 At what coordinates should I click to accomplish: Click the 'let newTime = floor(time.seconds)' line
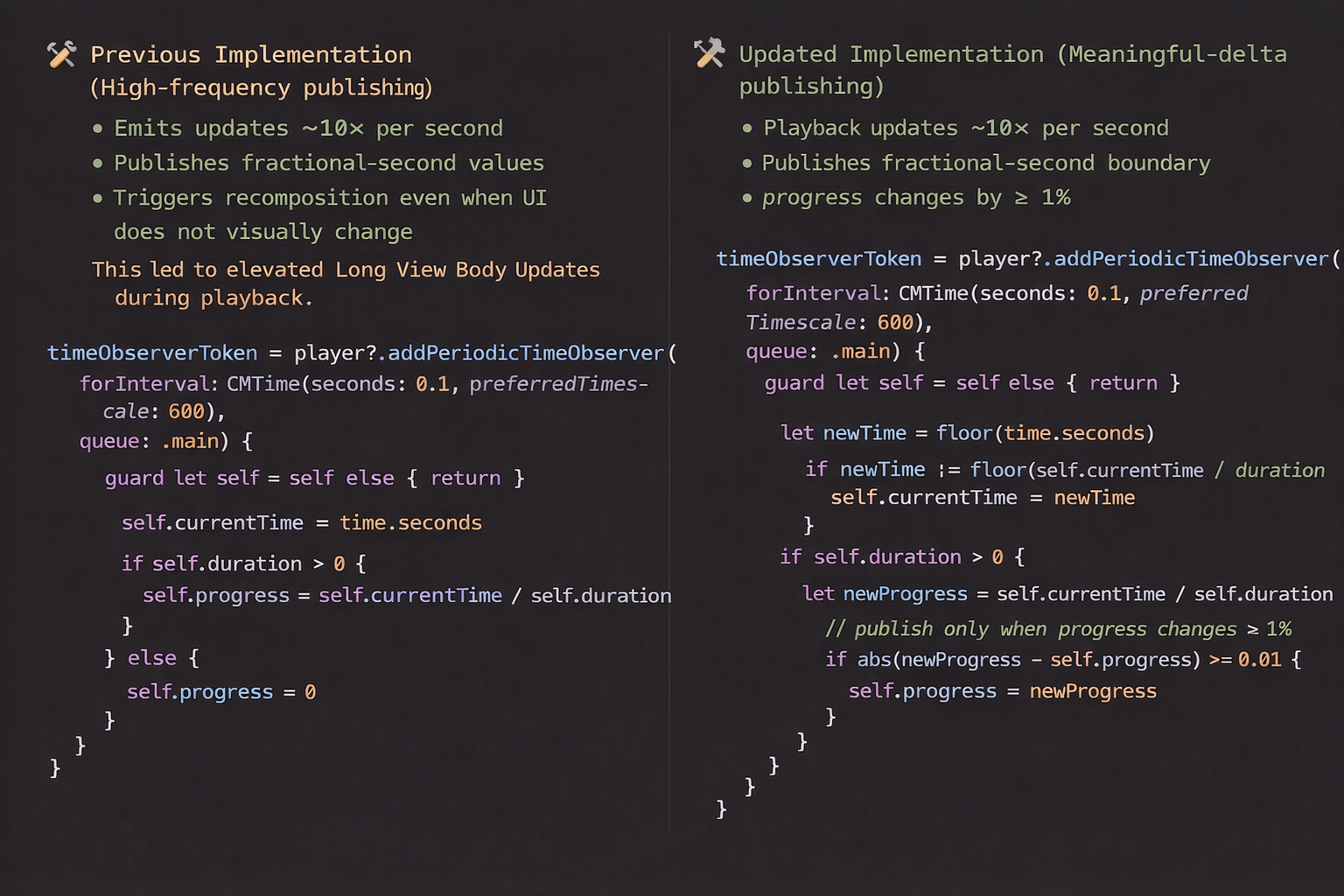[967, 433]
